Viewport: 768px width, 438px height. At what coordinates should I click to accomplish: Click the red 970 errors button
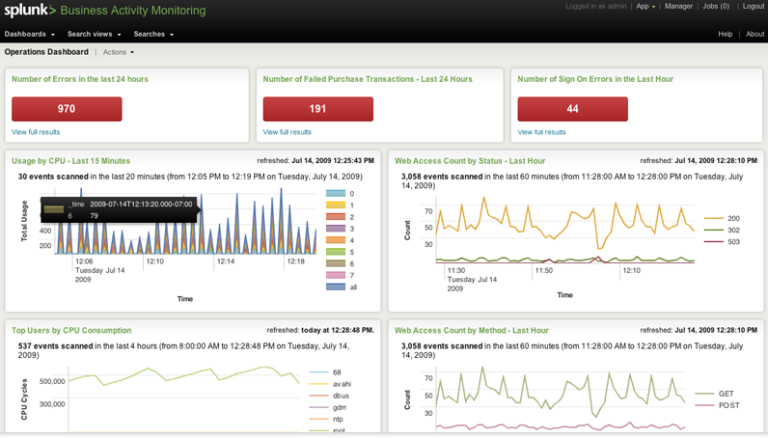click(x=67, y=109)
